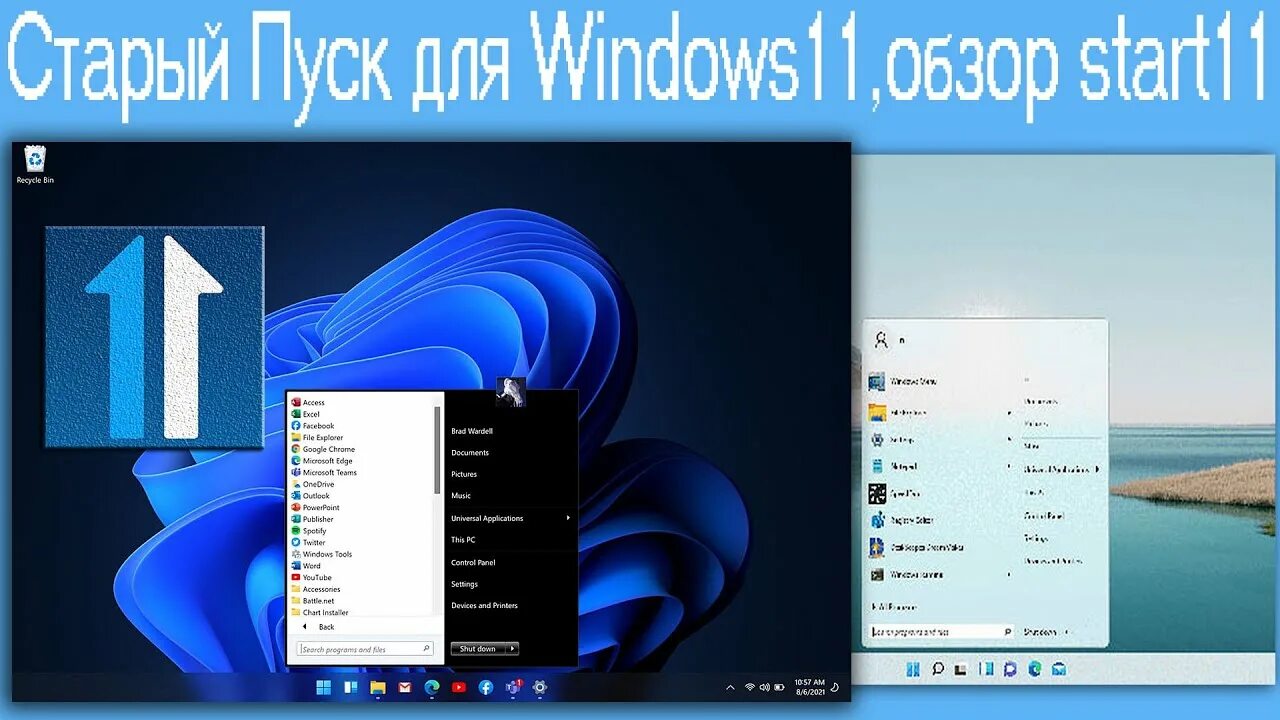
Task: Expand the Accessories folder
Action: point(316,589)
